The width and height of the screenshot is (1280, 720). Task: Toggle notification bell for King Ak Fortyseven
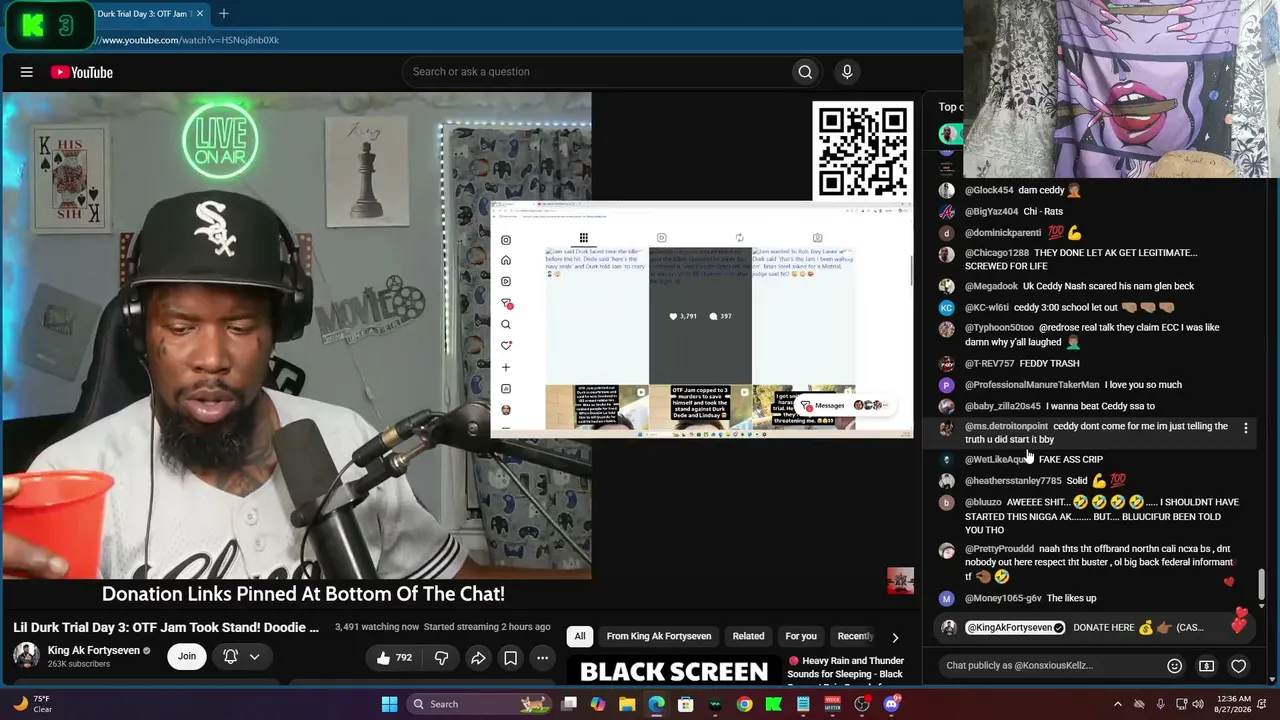tap(230, 657)
